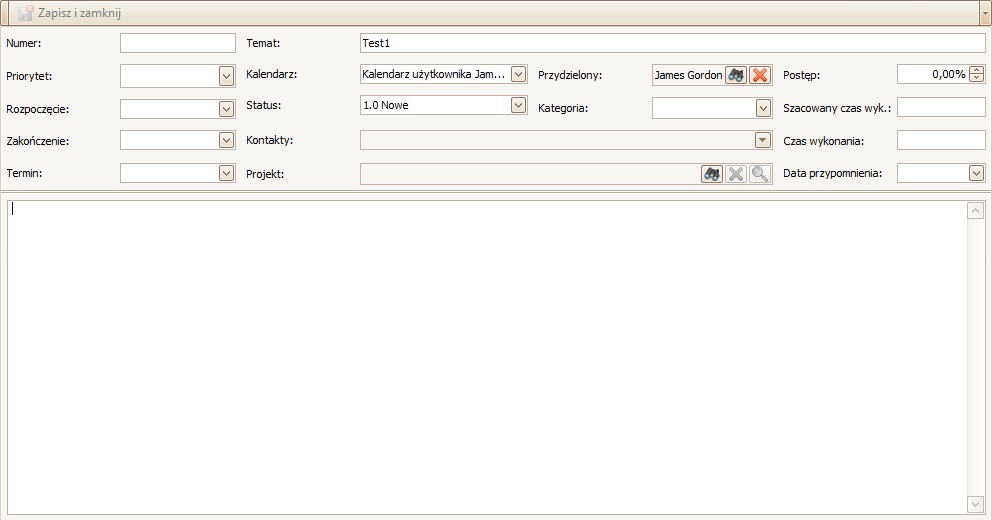Search for assigned user with binoculars icon

point(736,75)
